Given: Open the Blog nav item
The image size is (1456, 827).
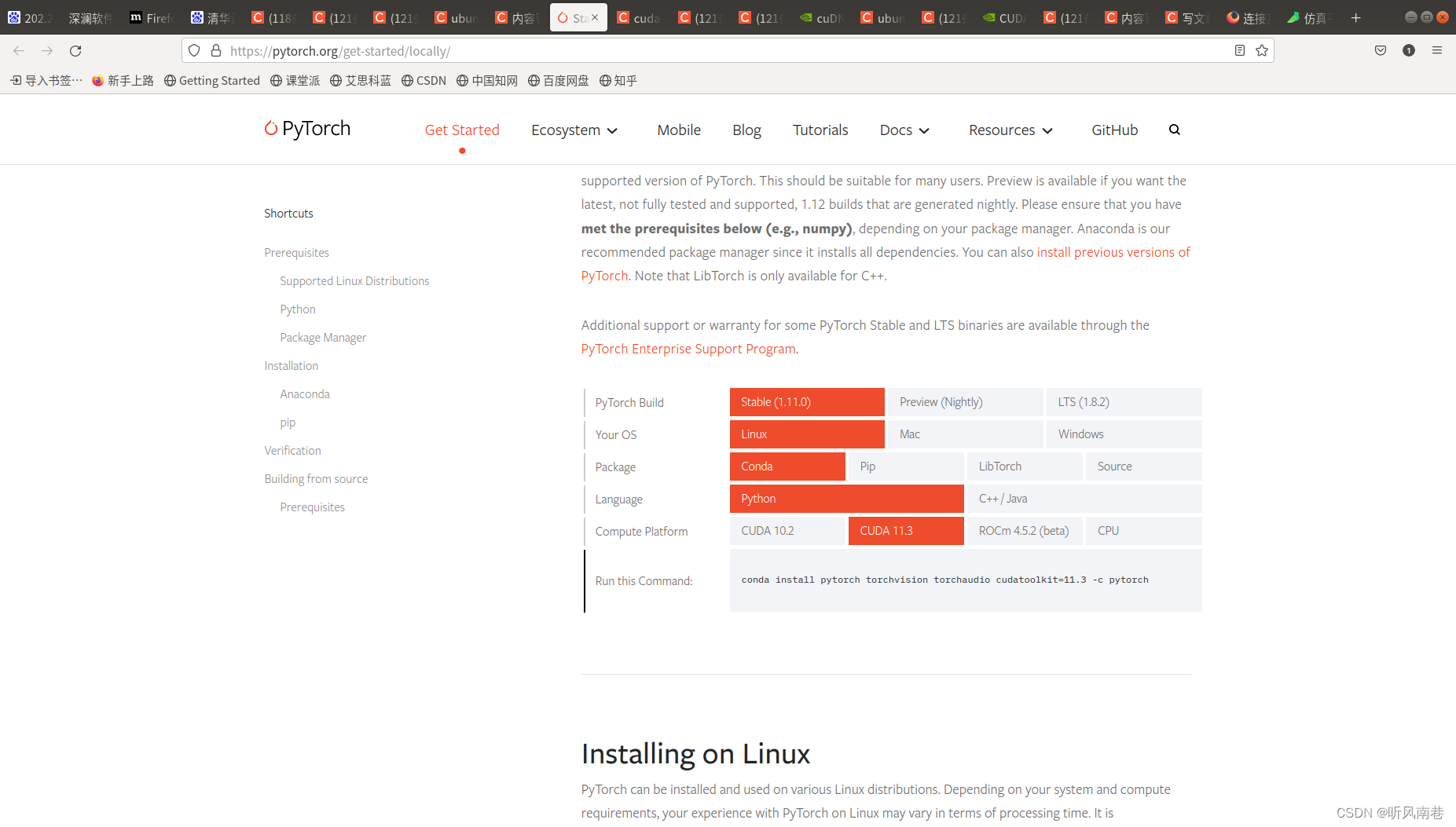Looking at the screenshot, I should tap(746, 130).
